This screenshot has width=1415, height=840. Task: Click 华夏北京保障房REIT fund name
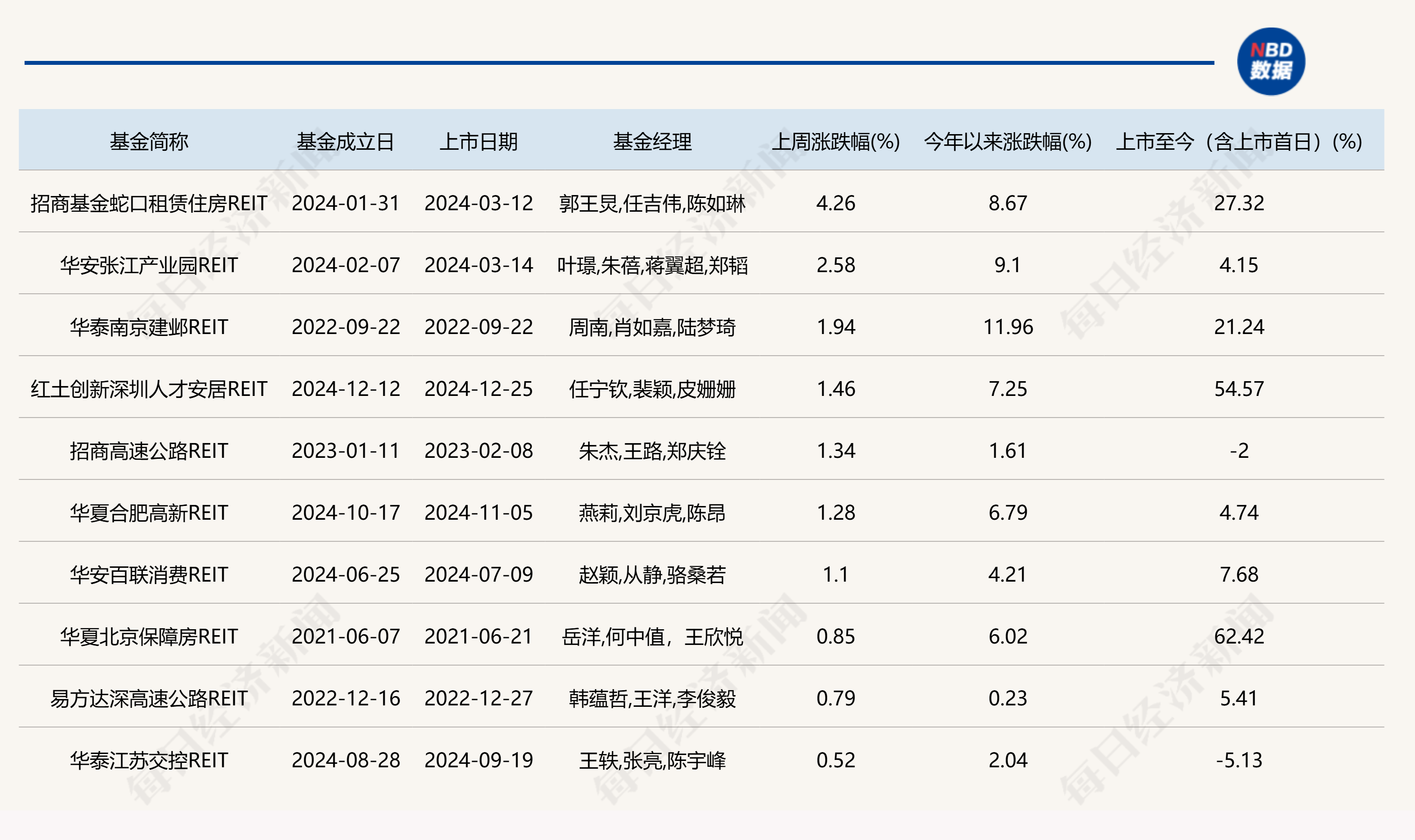(148, 636)
